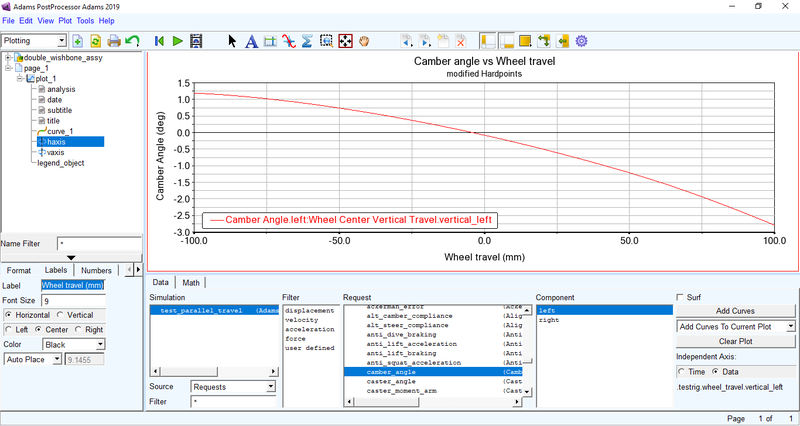Click the purple gear settings icon
Screen dimensions: 800x426
[582, 41]
